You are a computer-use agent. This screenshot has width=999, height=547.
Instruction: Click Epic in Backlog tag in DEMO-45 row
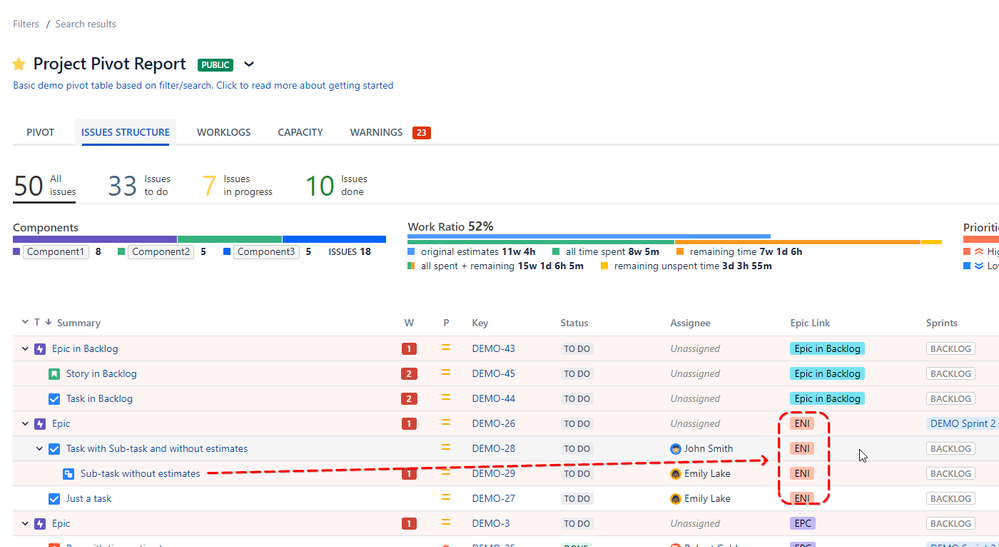[x=827, y=374]
